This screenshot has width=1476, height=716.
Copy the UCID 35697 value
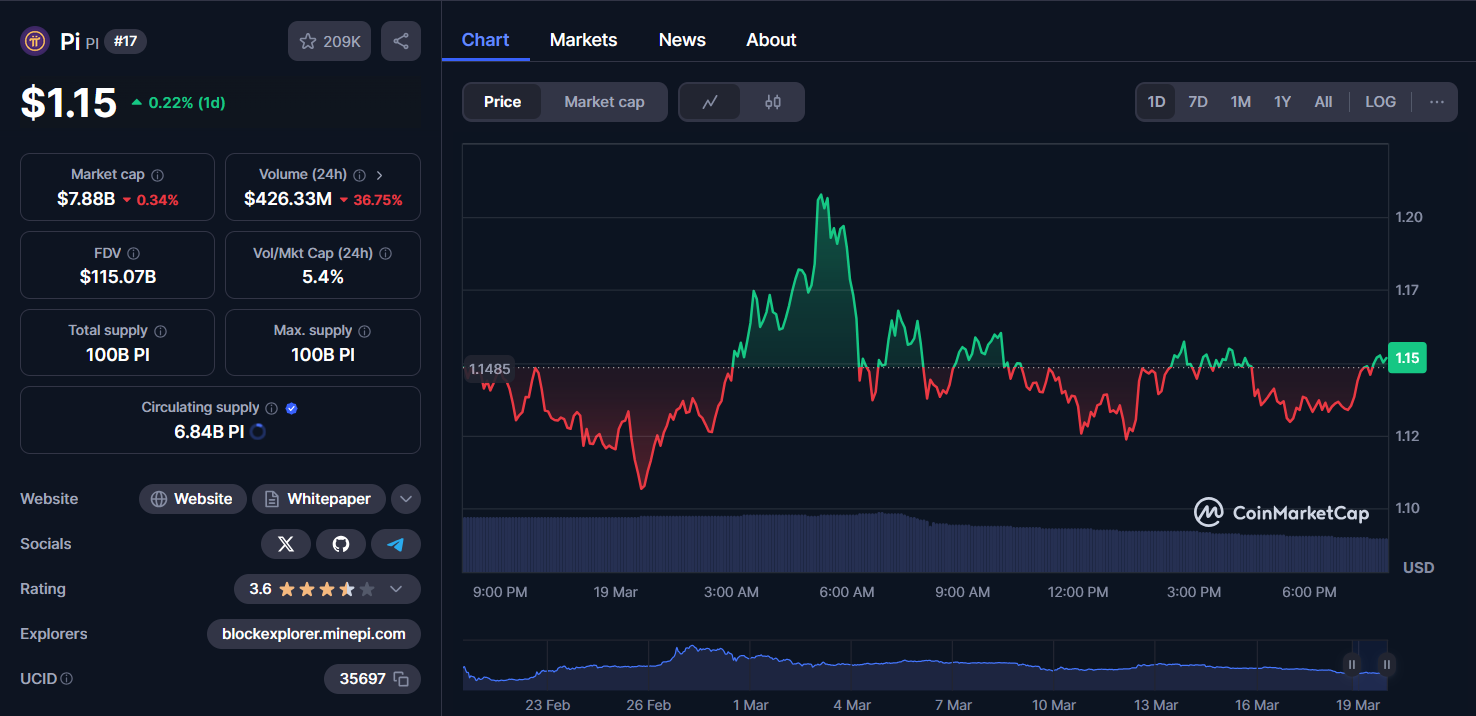coord(401,679)
